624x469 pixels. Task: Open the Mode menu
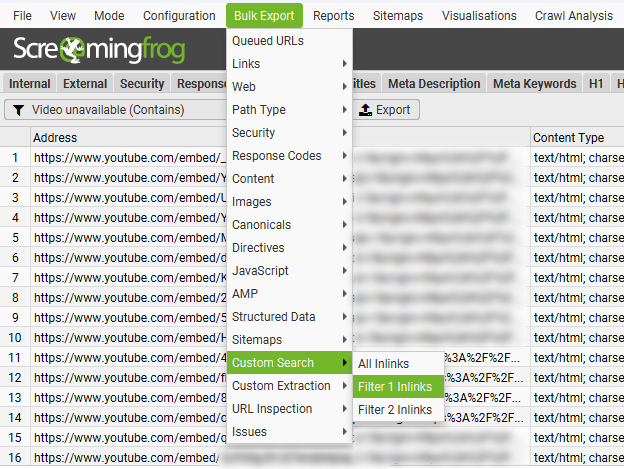109,16
